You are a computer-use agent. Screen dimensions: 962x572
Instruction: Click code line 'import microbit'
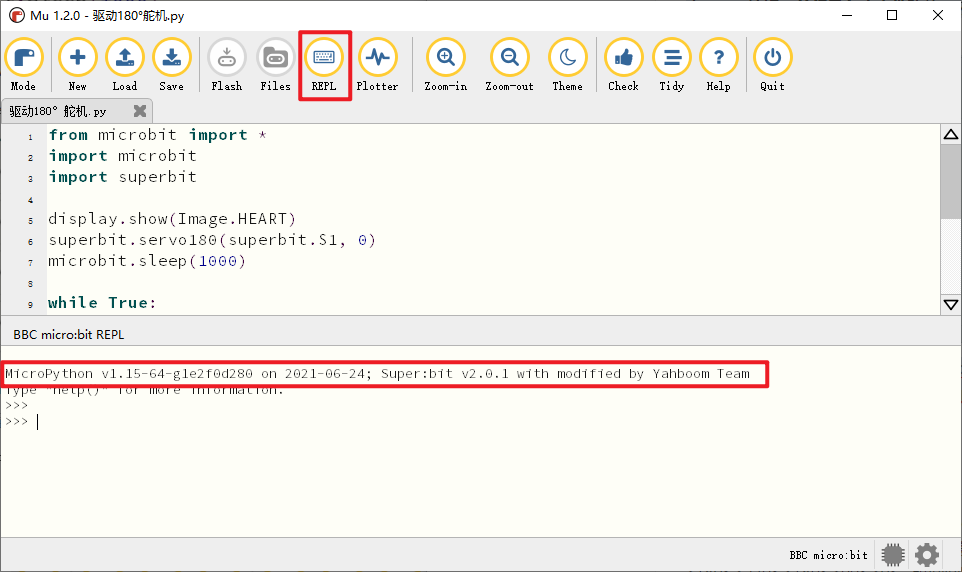(x=123, y=156)
